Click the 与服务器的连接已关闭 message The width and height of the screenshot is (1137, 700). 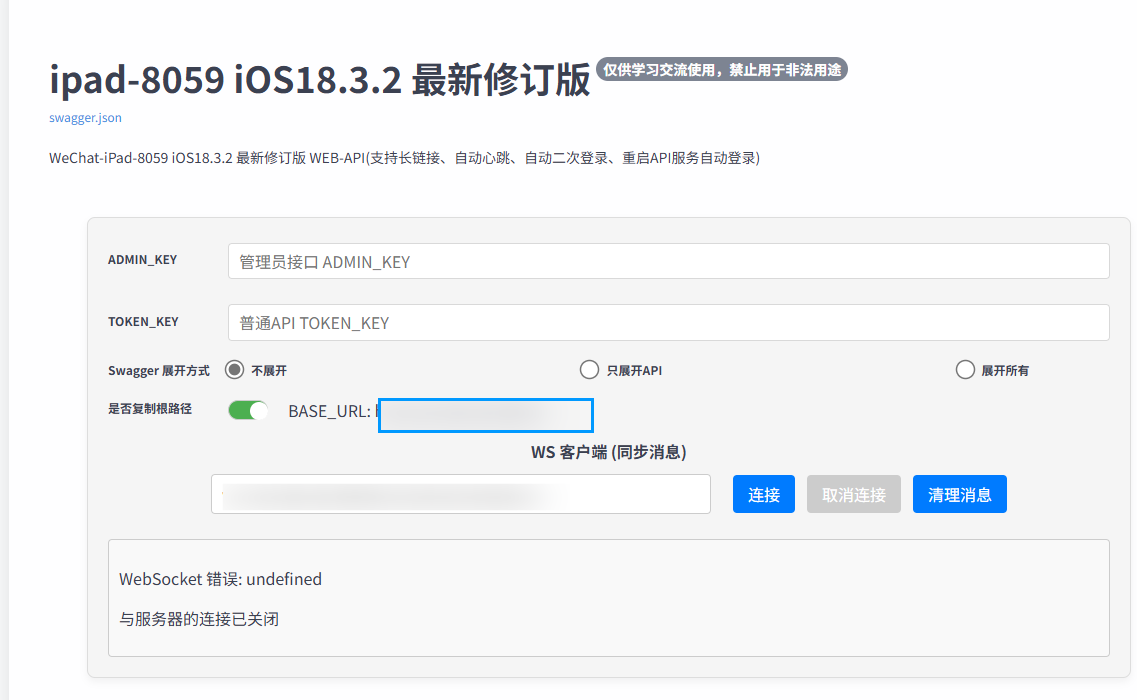tap(199, 619)
